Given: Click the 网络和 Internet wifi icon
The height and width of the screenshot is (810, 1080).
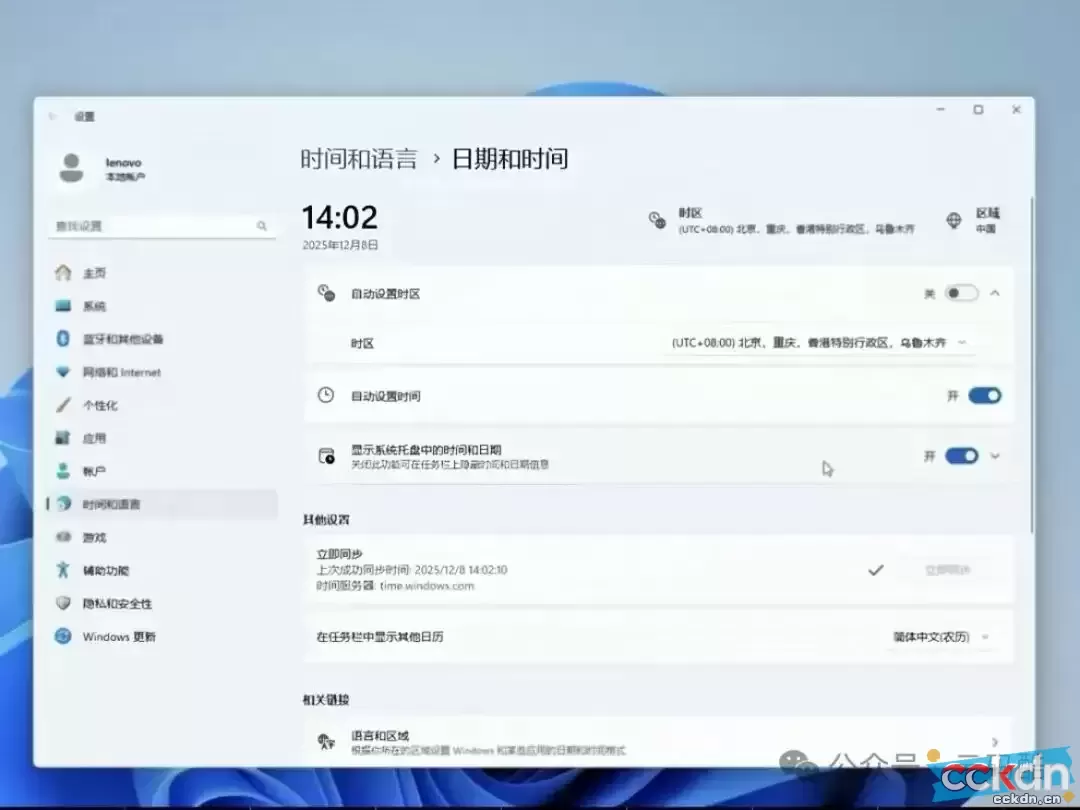Looking at the screenshot, I should click(63, 372).
